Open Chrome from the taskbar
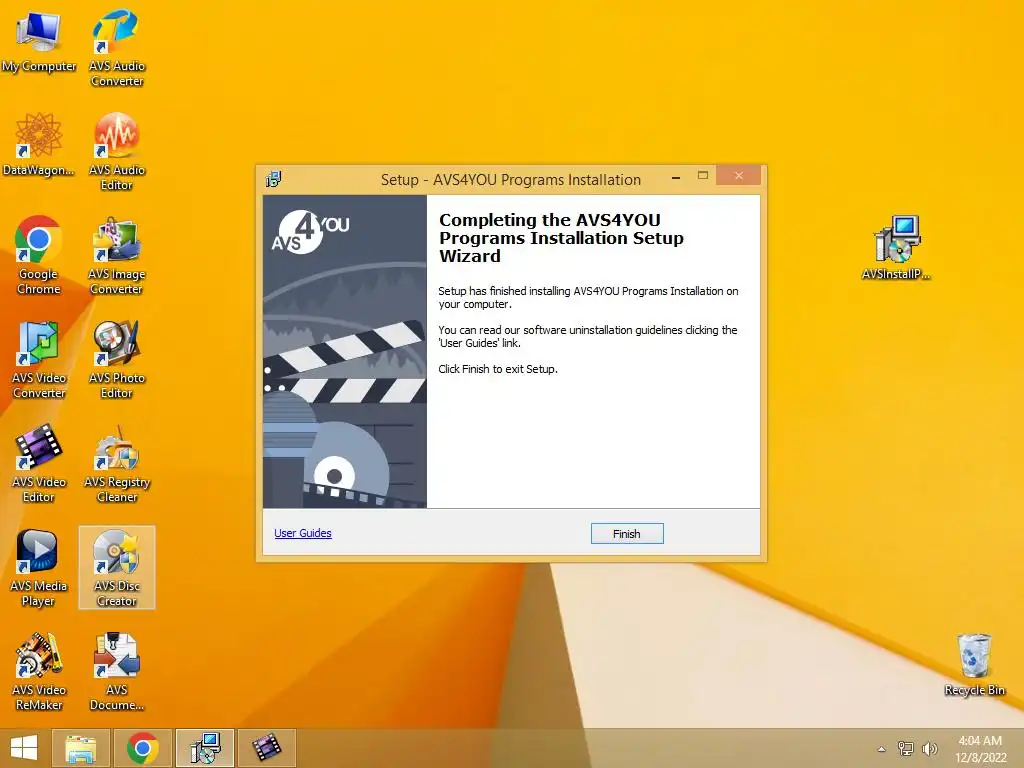 click(142, 748)
